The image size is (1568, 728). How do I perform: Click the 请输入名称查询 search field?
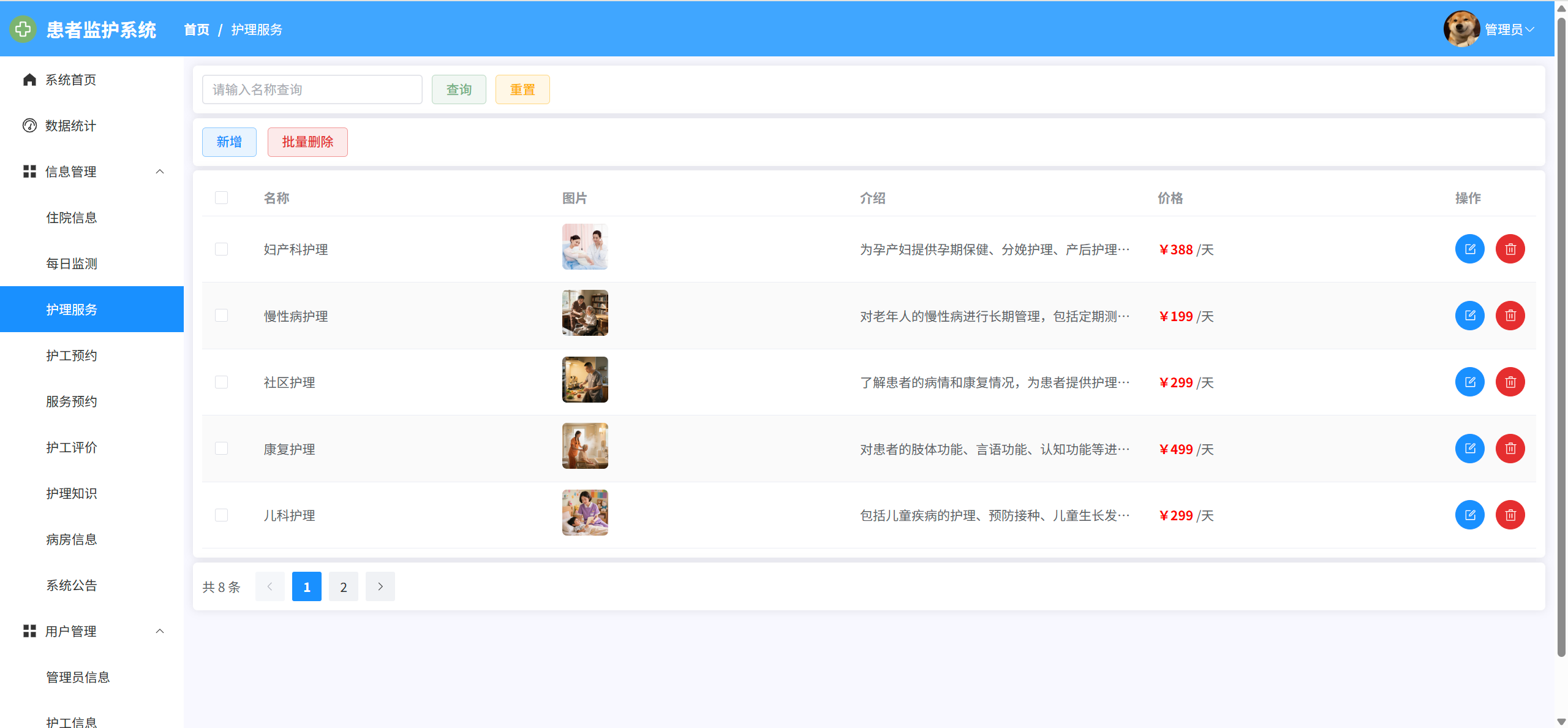(x=312, y=89)
